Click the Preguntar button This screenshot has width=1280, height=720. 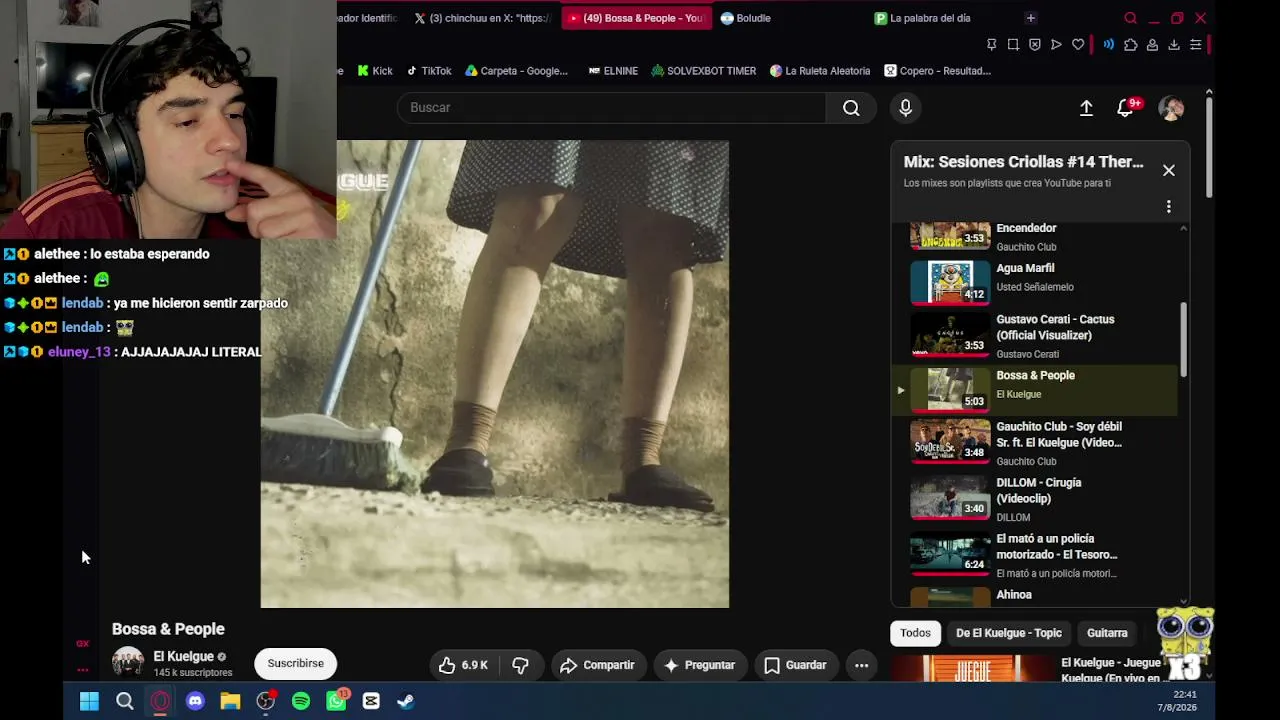click(x=699, y=665)
